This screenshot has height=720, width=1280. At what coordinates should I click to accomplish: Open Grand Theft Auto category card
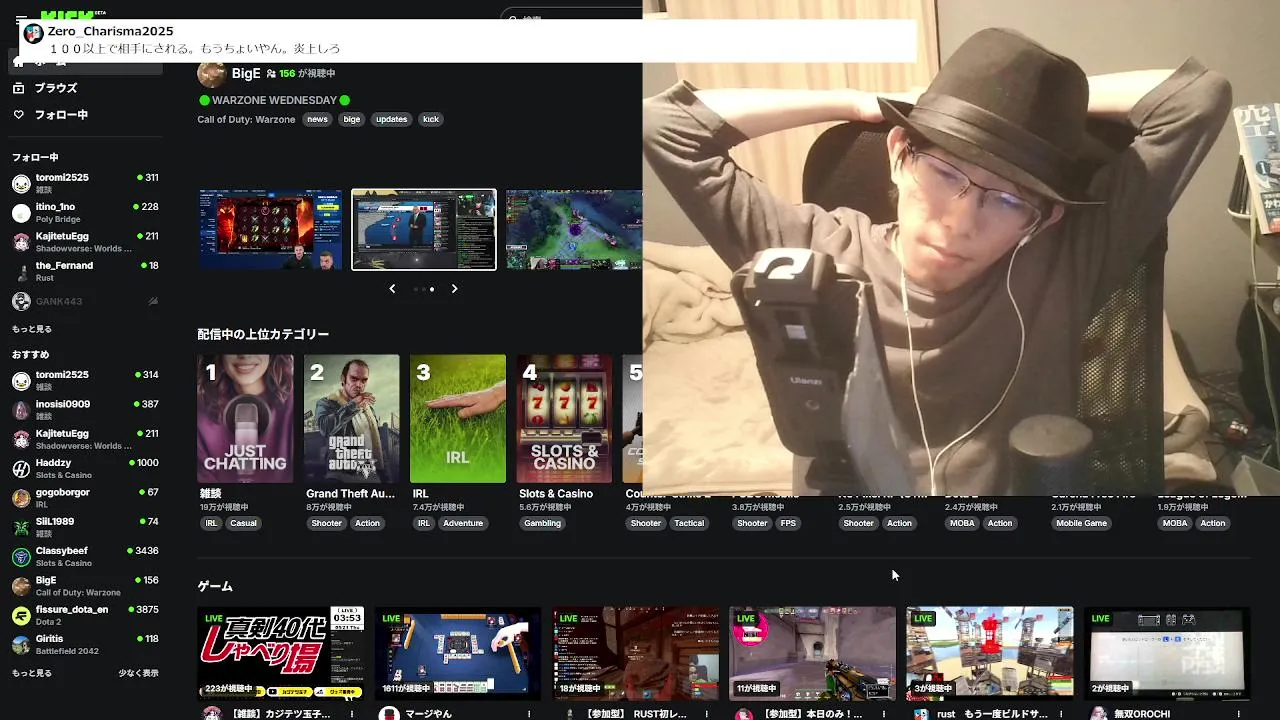click(352, 418)
